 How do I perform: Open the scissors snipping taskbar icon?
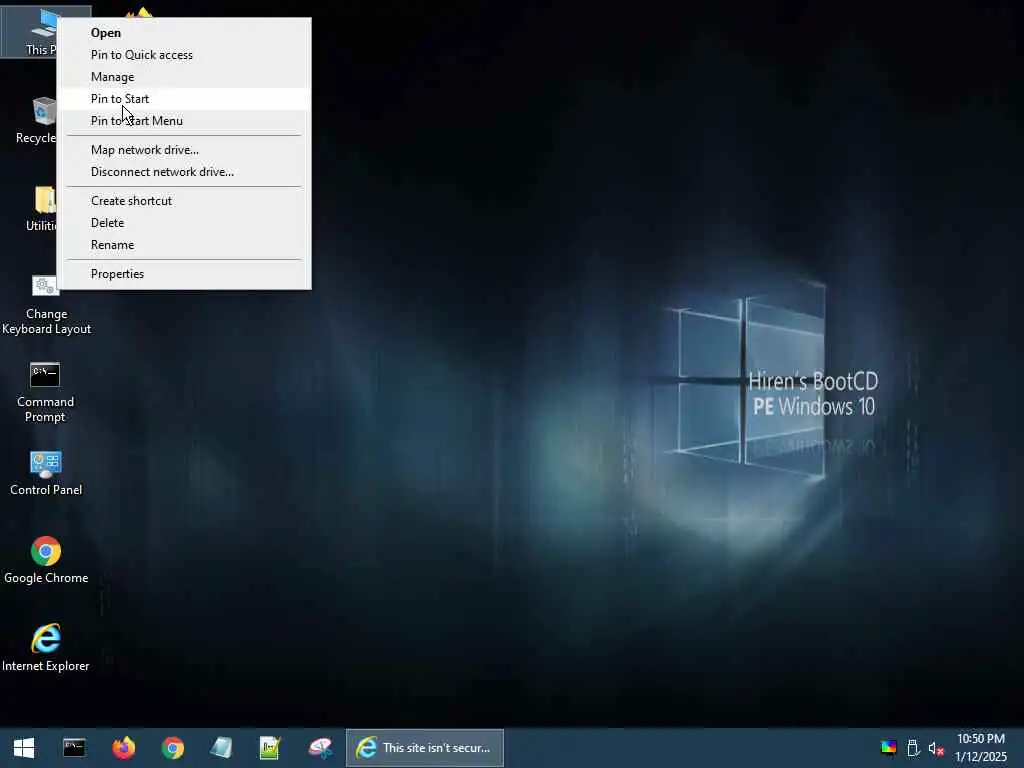(320, 748)
